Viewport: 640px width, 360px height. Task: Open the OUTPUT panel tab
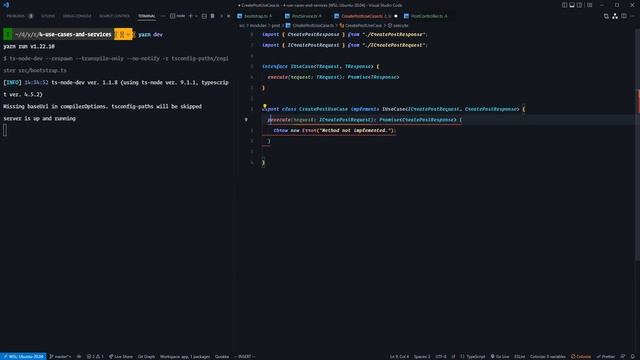click(x=48, y=16)
